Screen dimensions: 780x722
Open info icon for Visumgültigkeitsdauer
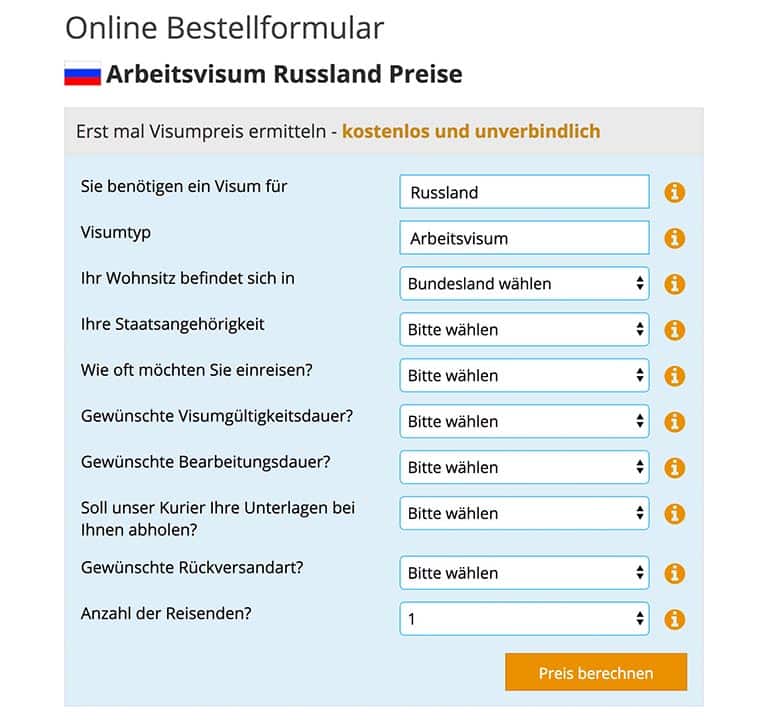(675, 422)
